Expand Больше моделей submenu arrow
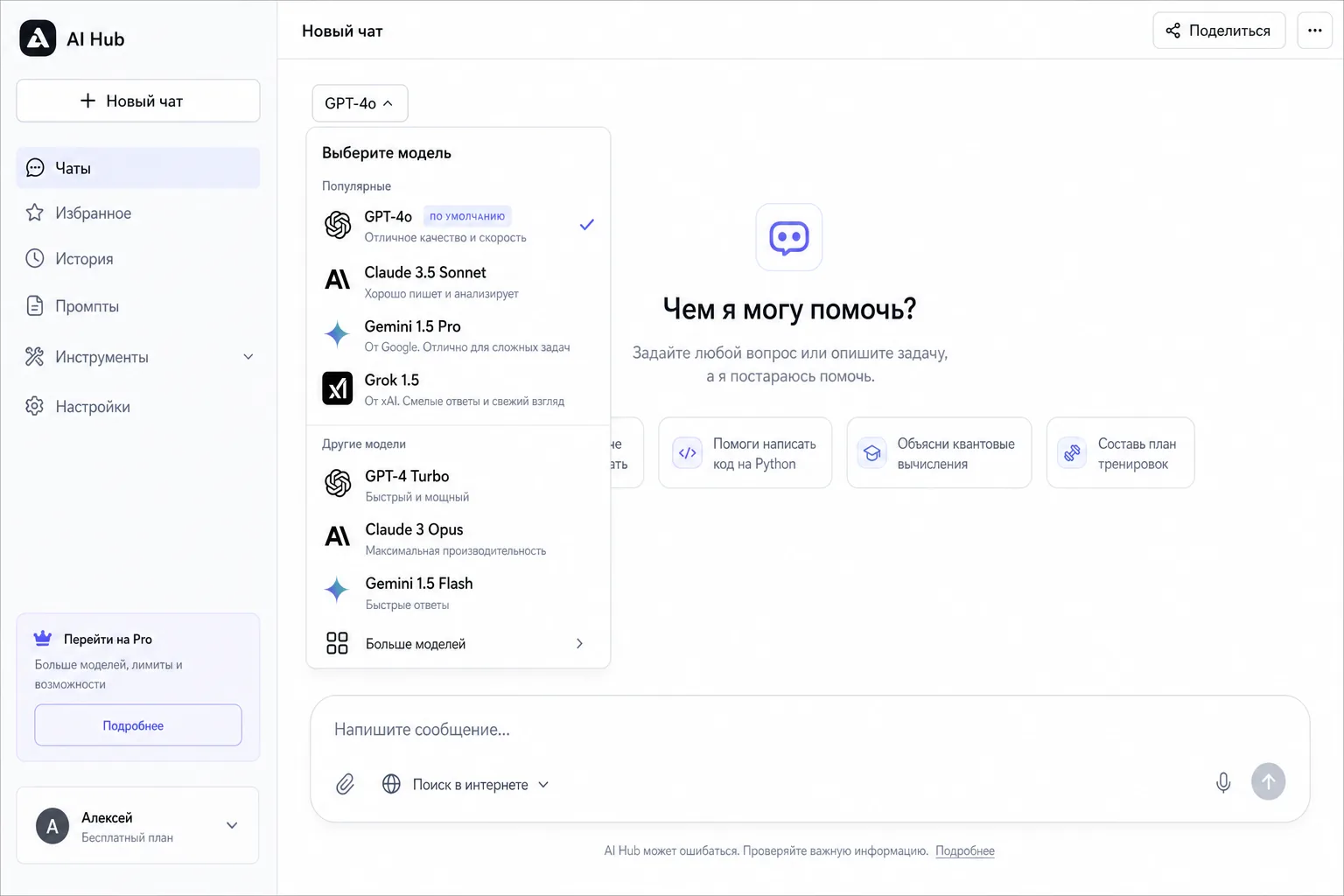 pyautogui.click(x=579, y=643)
